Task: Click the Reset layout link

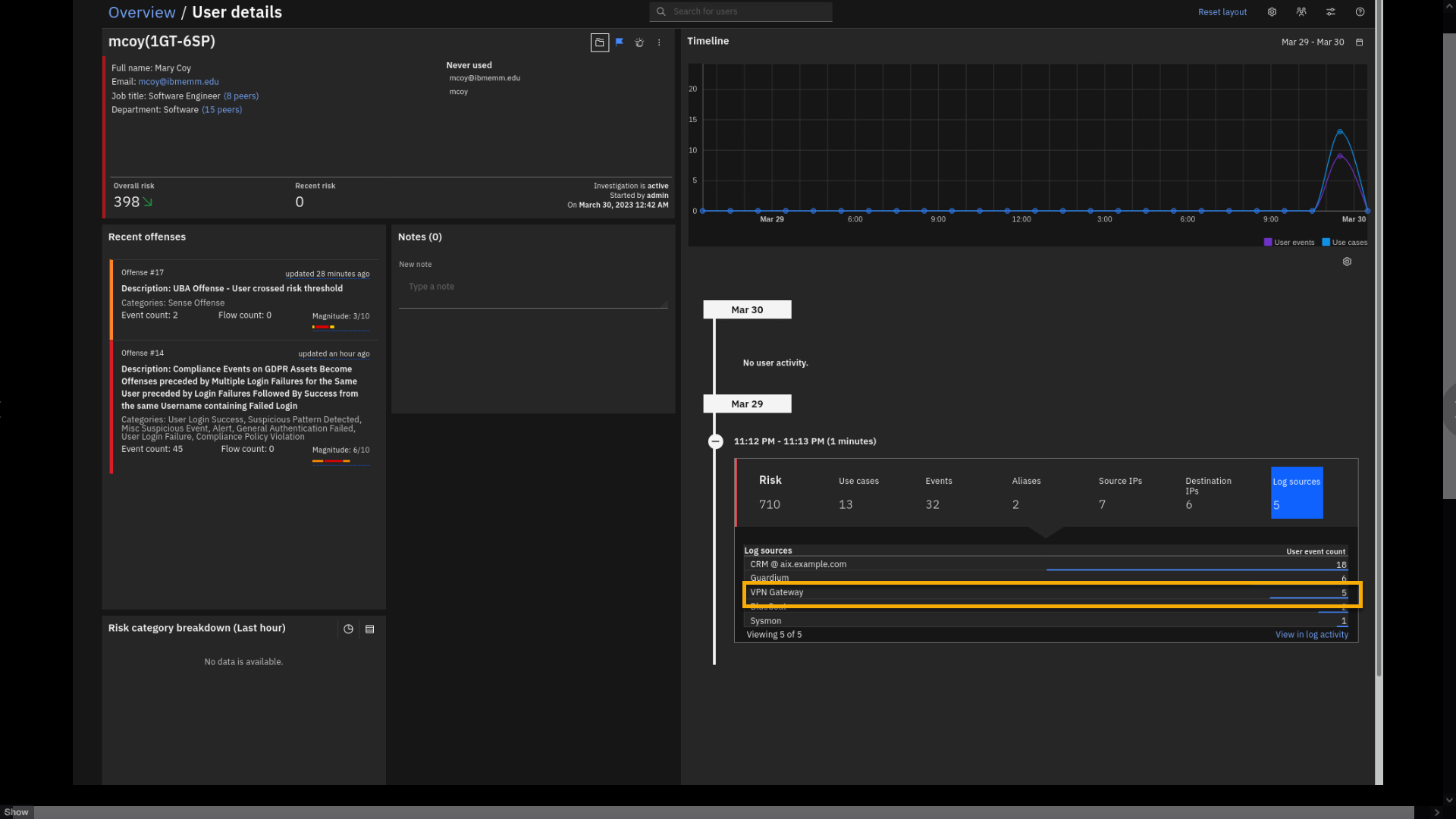Action: [x=1222, y=12]
